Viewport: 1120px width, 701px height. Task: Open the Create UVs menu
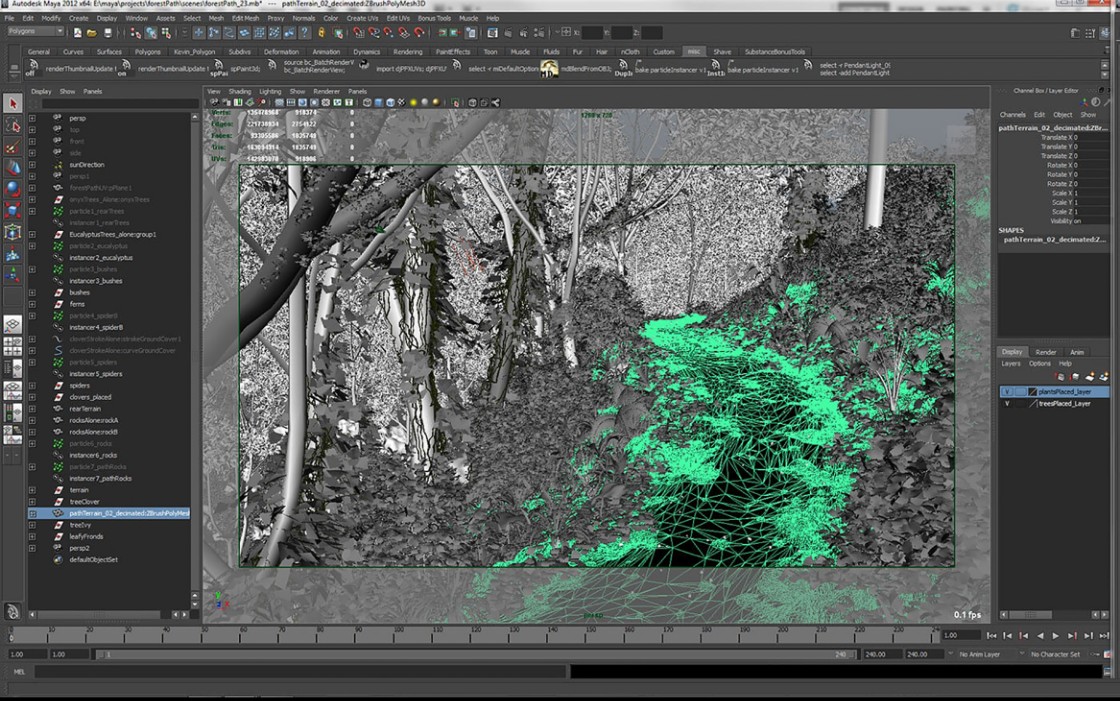click(x=361, y=18)
